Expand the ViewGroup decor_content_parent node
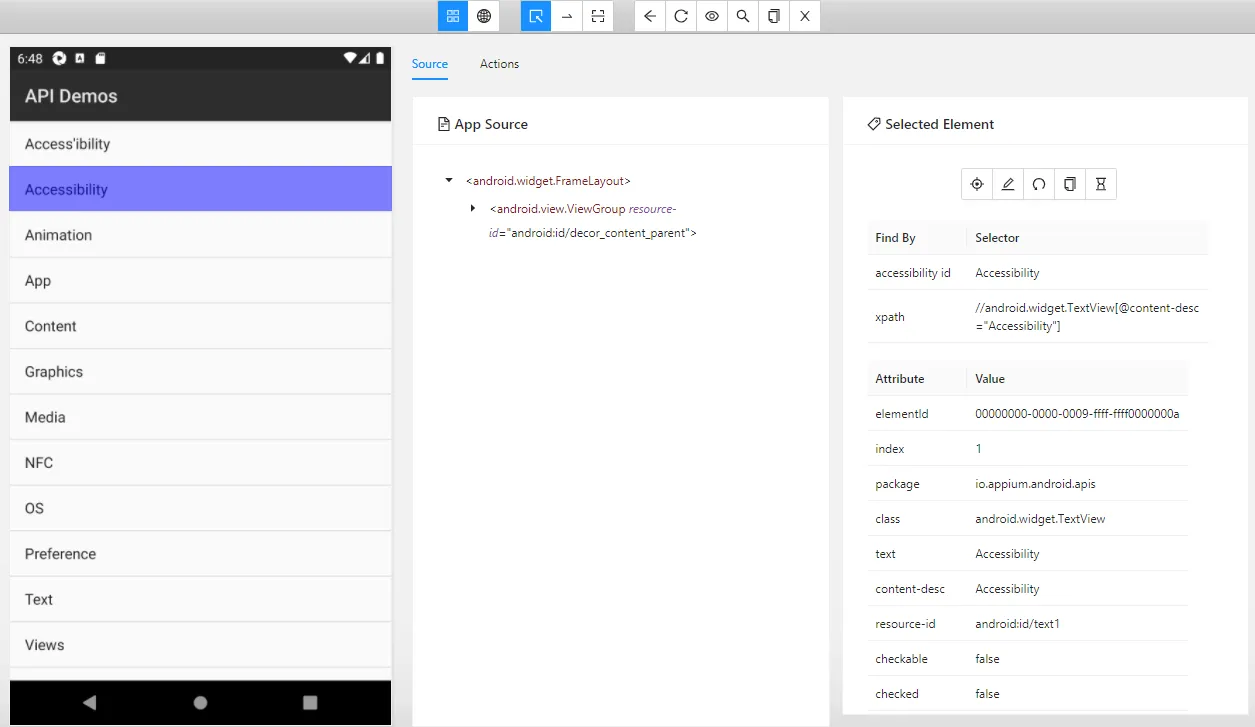Viewport: 1255px width, 727px height. pos(473,208)
